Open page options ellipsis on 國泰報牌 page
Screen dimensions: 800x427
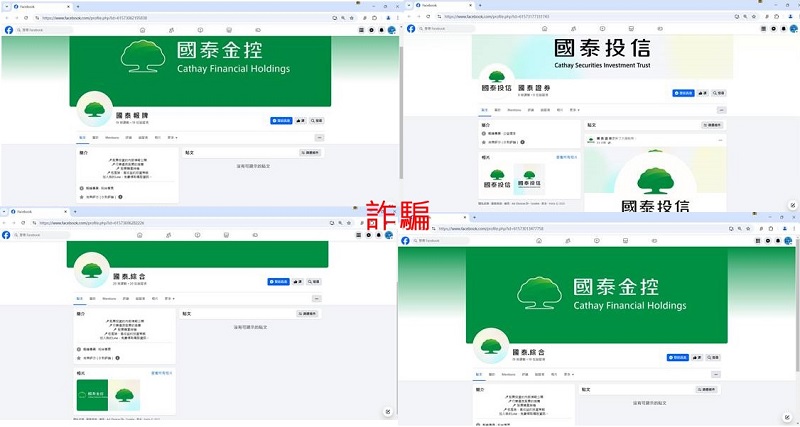319,138
